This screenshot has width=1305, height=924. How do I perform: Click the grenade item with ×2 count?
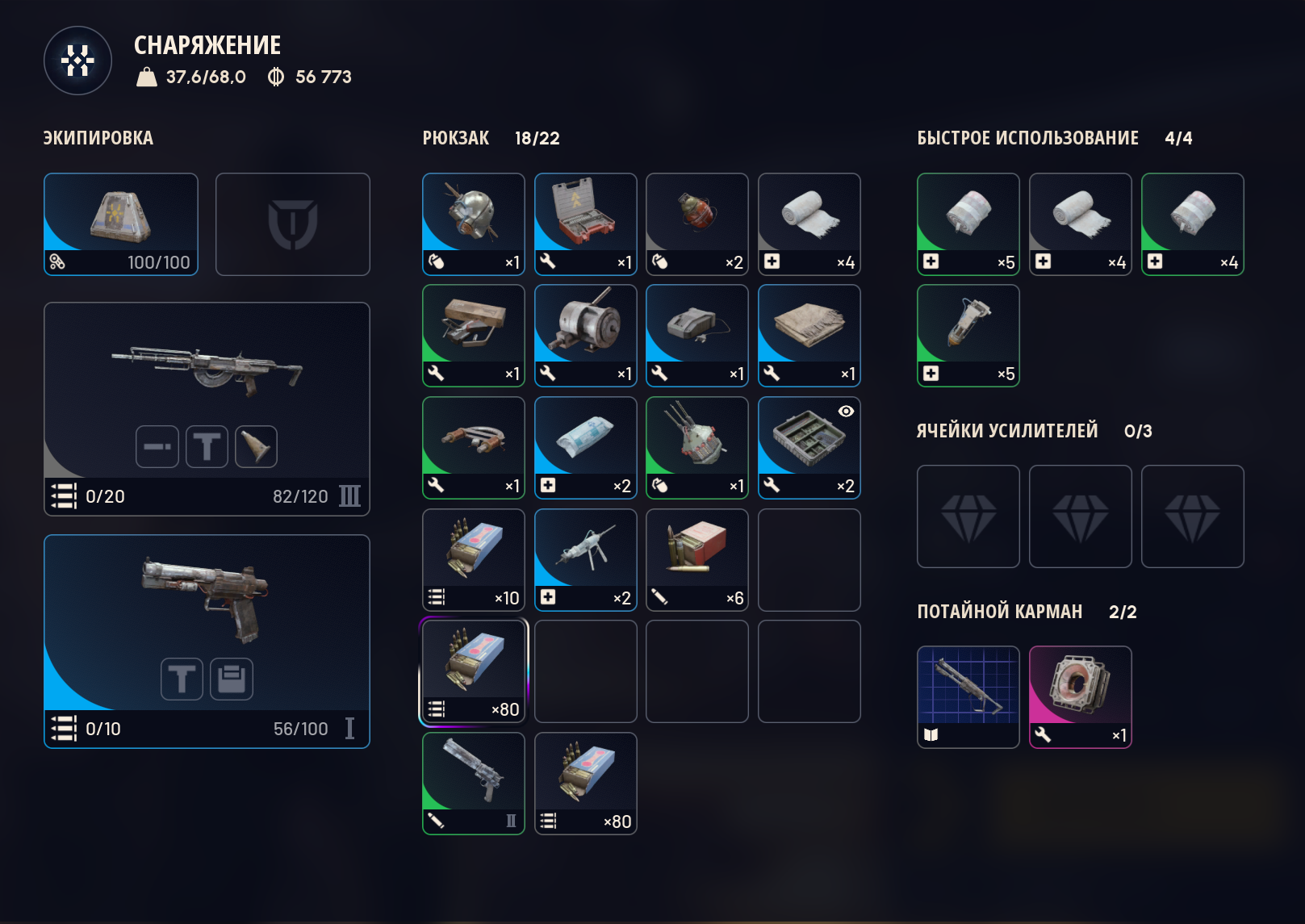pyautogui.click(x=697, y=224)
